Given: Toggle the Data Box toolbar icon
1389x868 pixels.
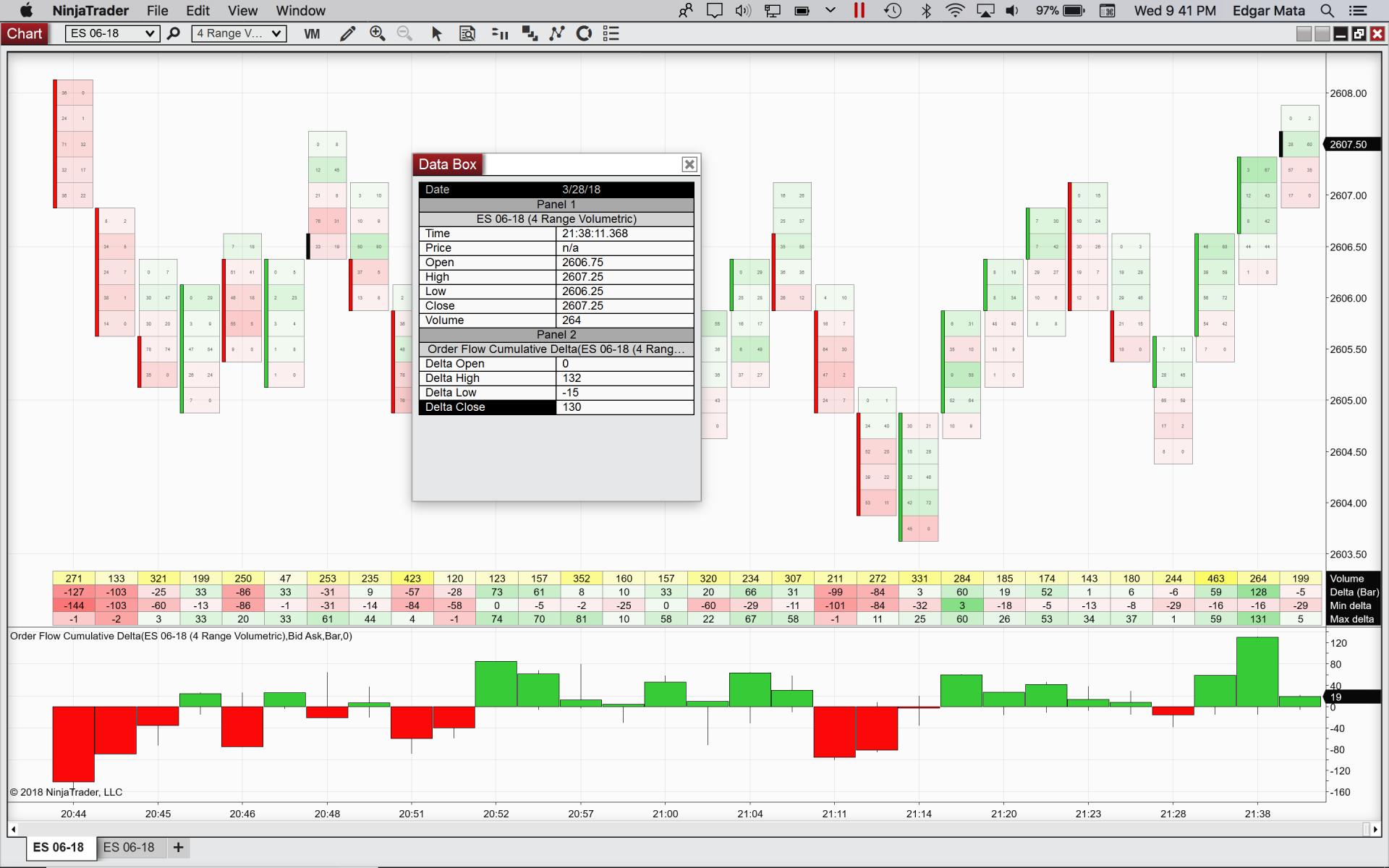Looking at the screenshot, I should click(x=467, y=33).
